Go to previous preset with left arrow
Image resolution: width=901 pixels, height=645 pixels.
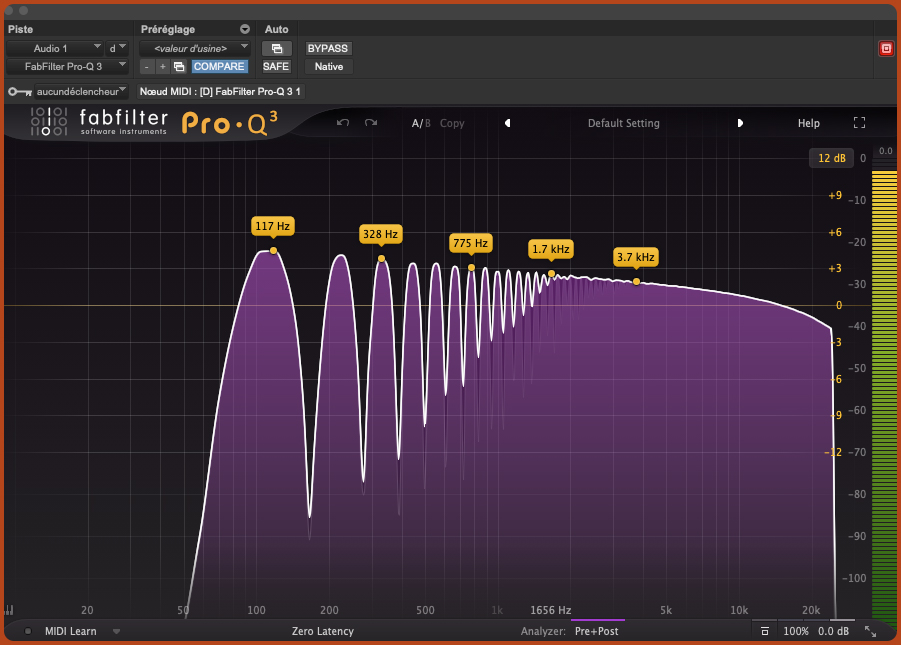(507, 123)
